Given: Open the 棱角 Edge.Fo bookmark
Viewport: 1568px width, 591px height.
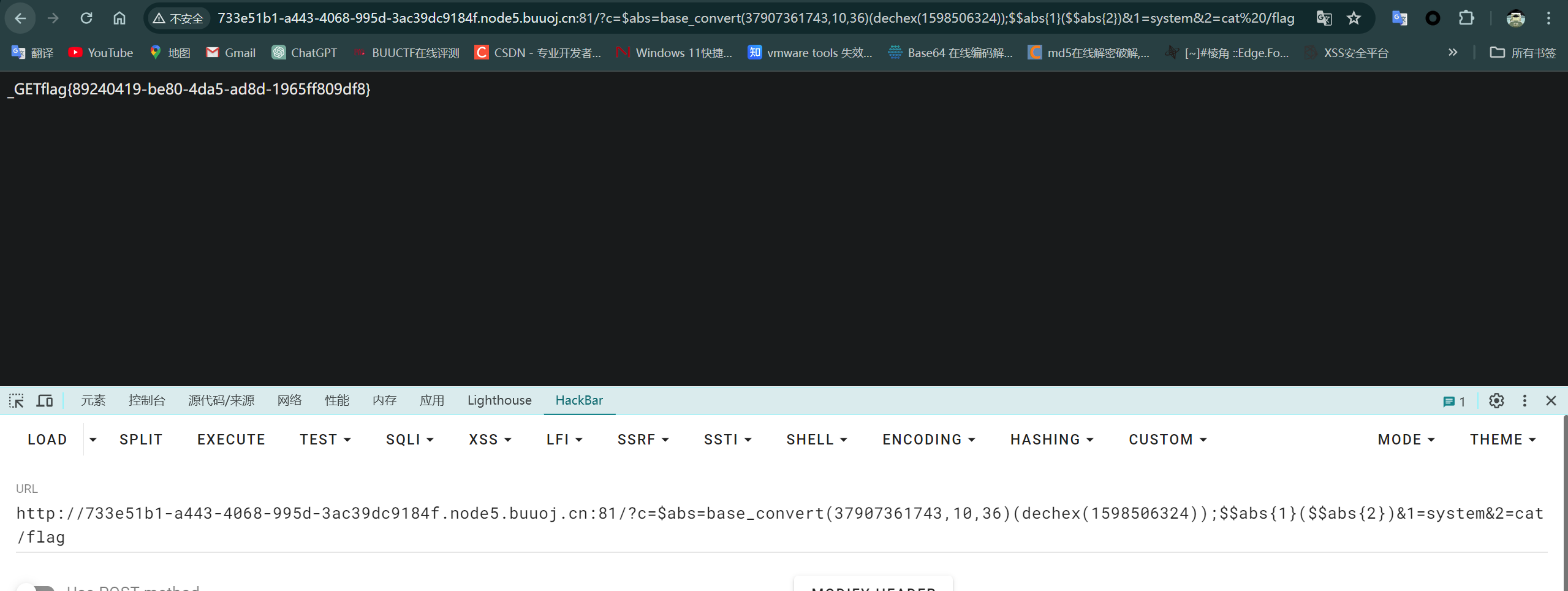Looking at the screenshot, I should (1227, 53).
